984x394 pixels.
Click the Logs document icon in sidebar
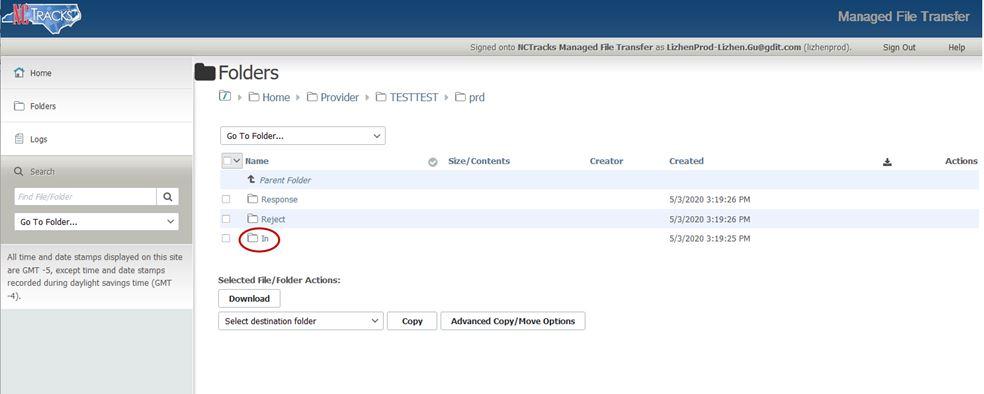(19, 139)
